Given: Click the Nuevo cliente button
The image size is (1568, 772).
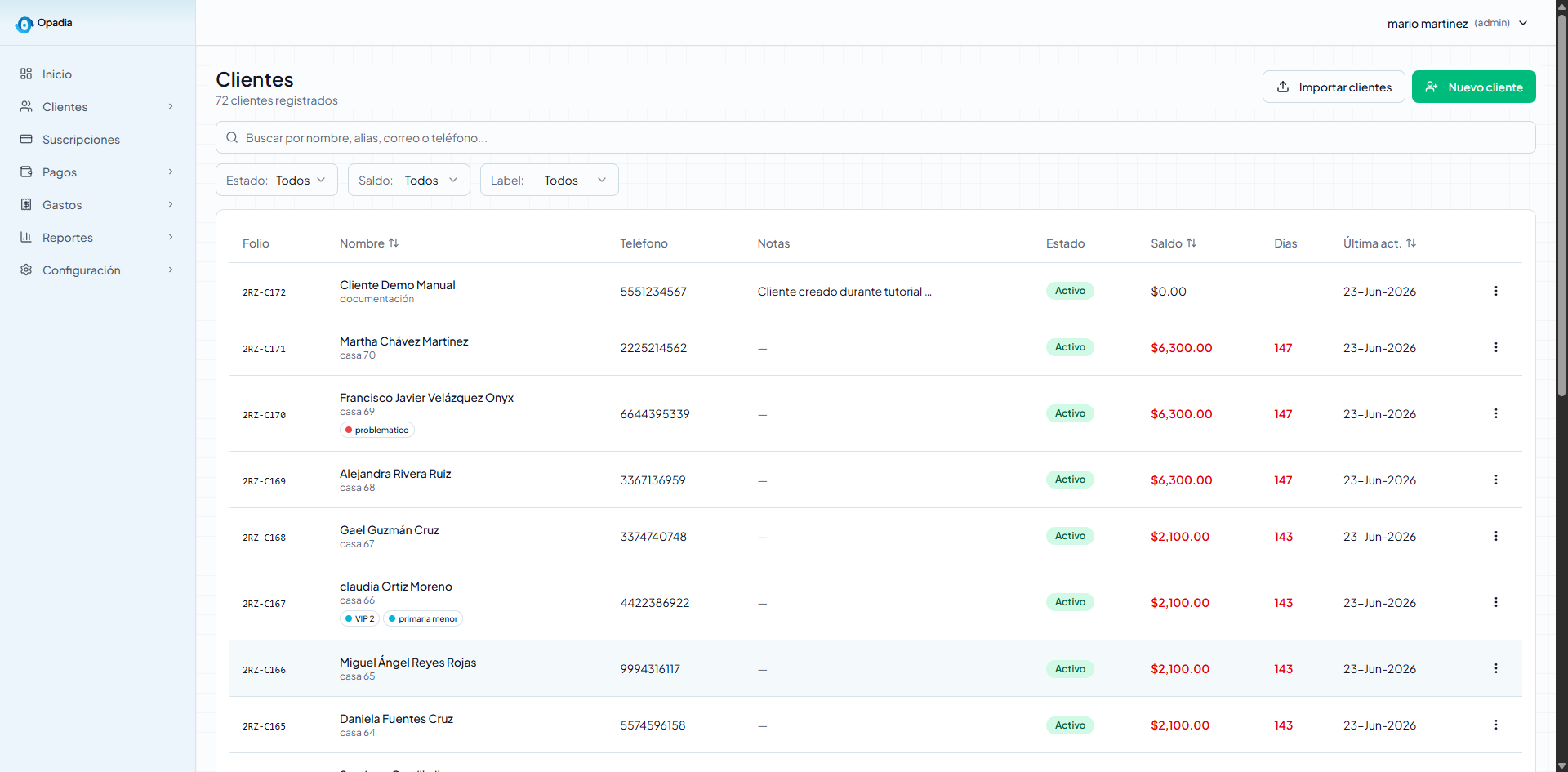Looking at the screenshot, I should 1474,87.
